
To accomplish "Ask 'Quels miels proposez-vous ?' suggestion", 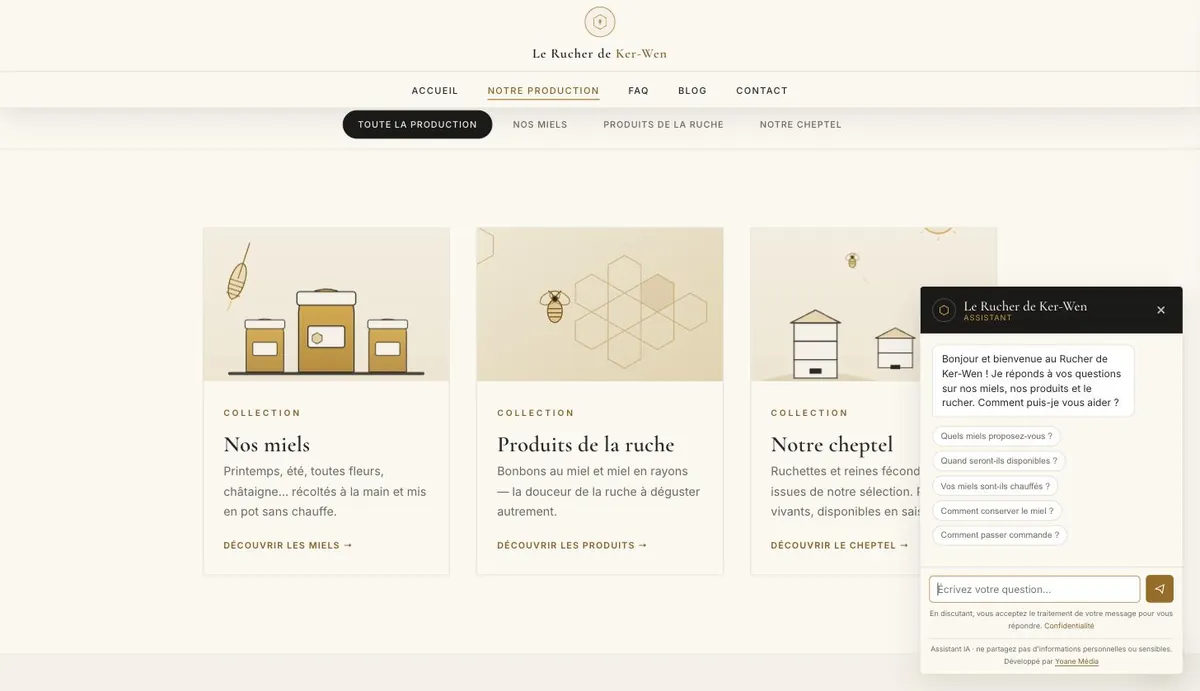I will click(x=996, y=436).
